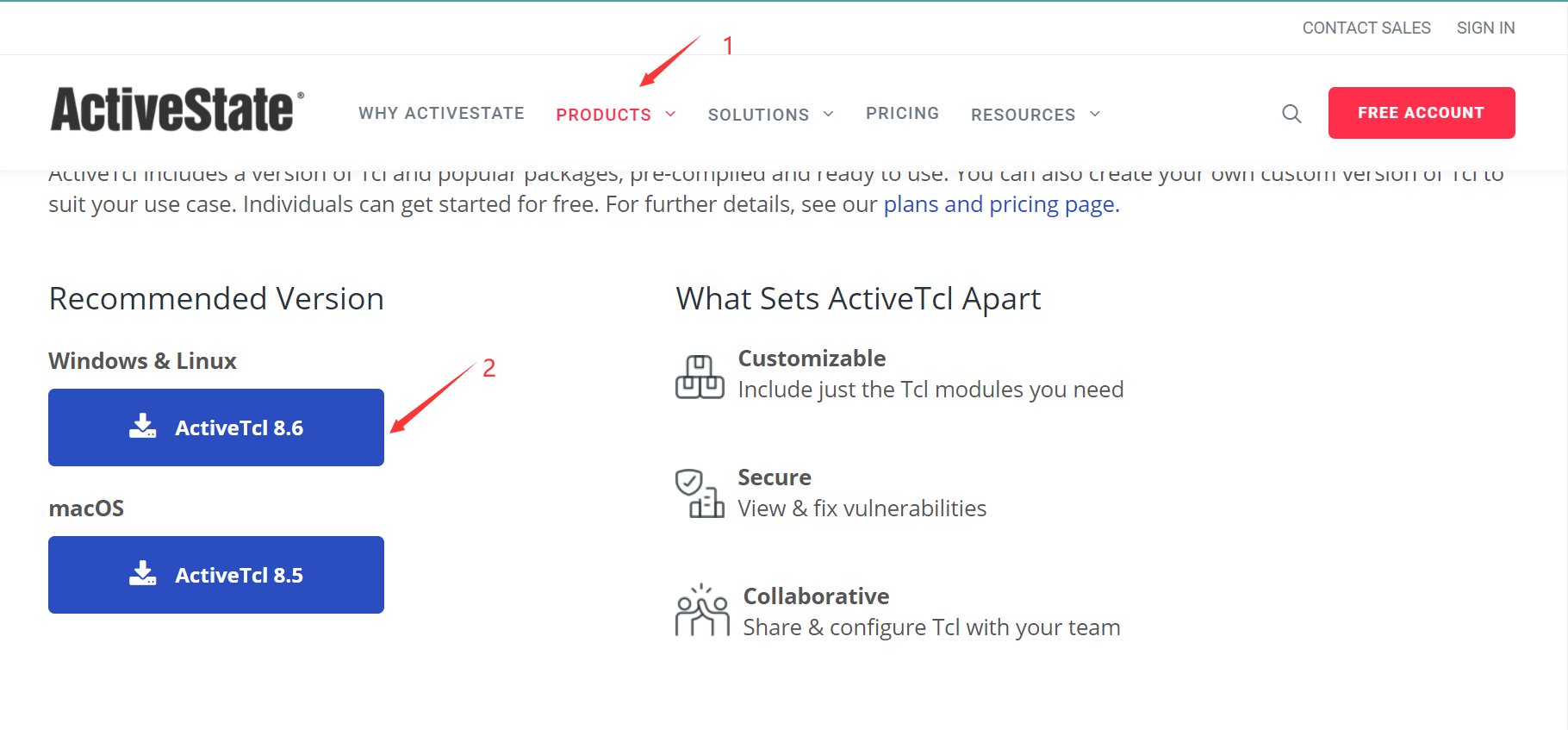The image size is (1568, 730).
Task: Click the Customizable packages icon
Action: tap(700, 376)
